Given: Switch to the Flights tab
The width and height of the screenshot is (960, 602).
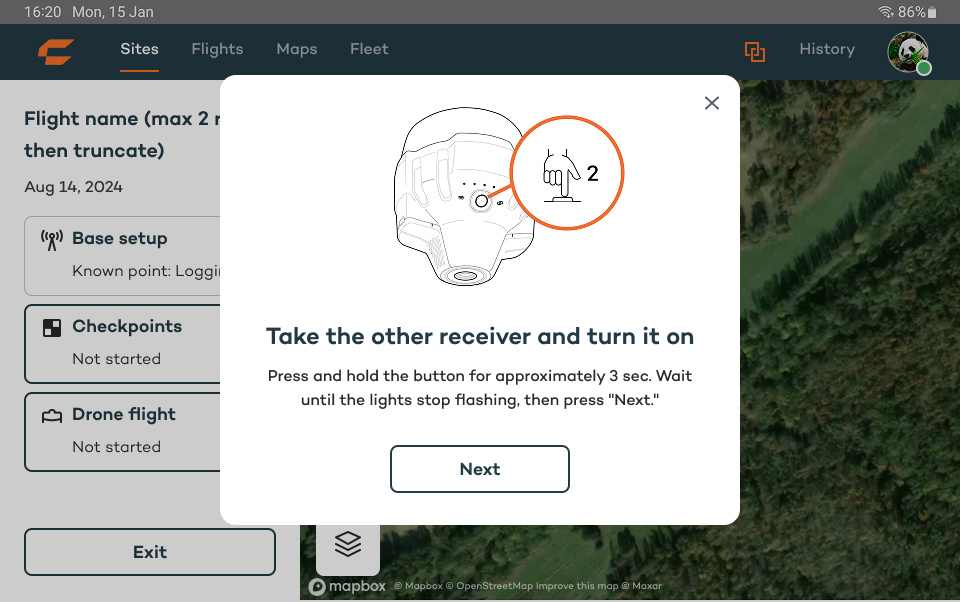Looking at the screenshot, I should click(x=217, y=49).
